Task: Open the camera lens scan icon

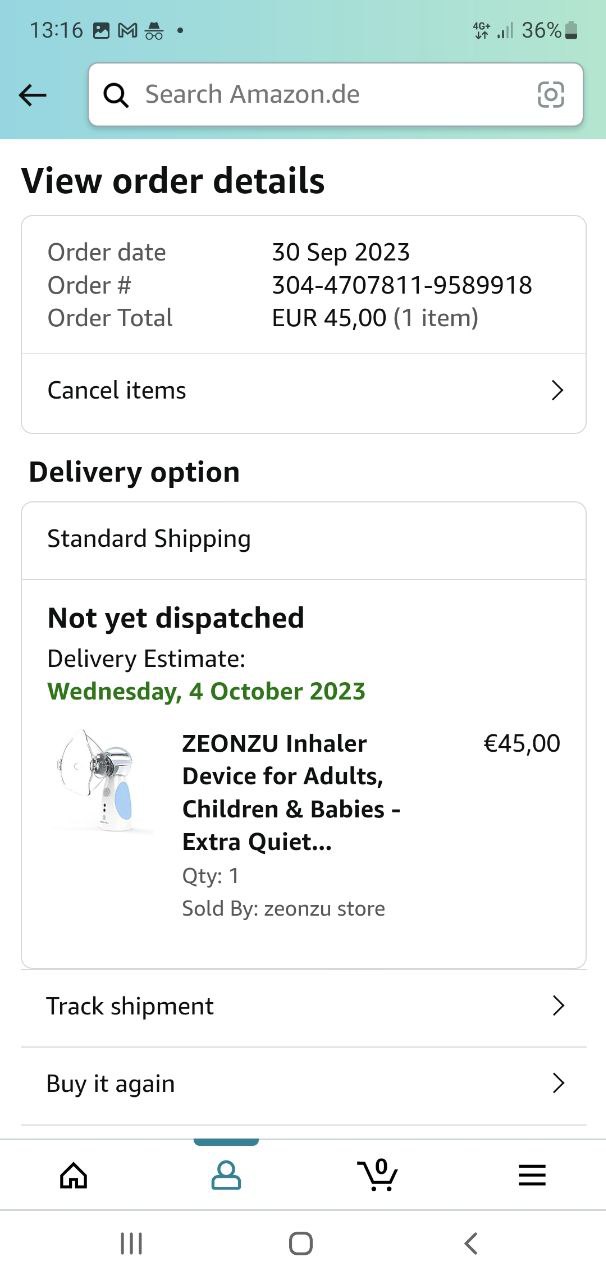Action: point(551,95)
